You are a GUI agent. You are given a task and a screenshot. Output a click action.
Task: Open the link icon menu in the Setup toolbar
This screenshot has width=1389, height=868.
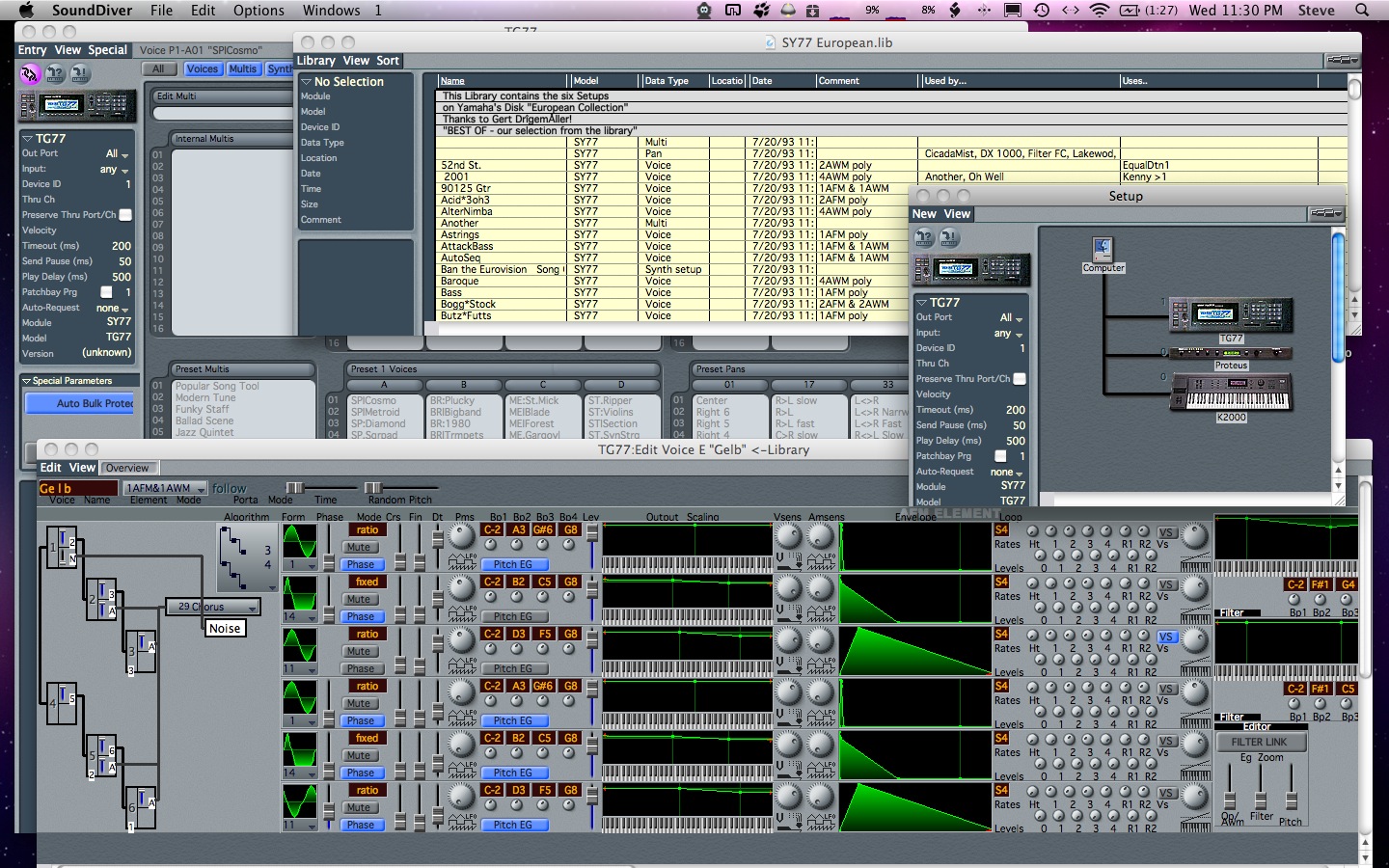pyautogui.click(x=1325, y=214)
